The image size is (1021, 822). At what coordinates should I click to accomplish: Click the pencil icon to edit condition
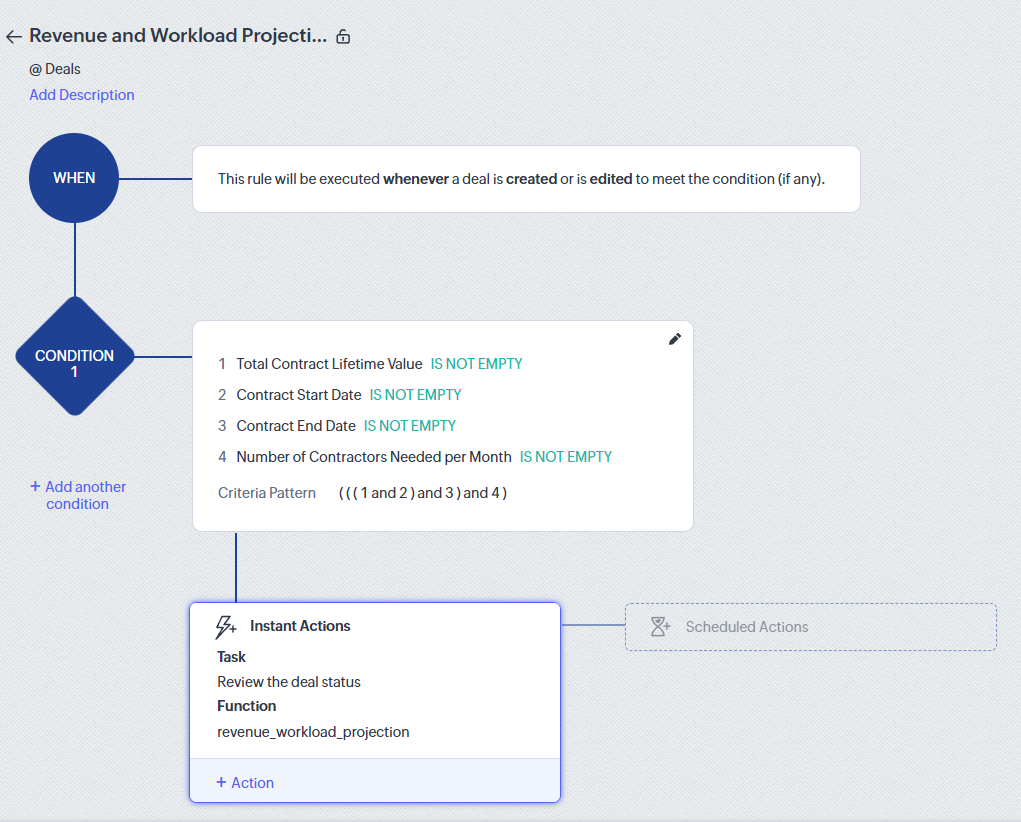(x=675, y=339)
